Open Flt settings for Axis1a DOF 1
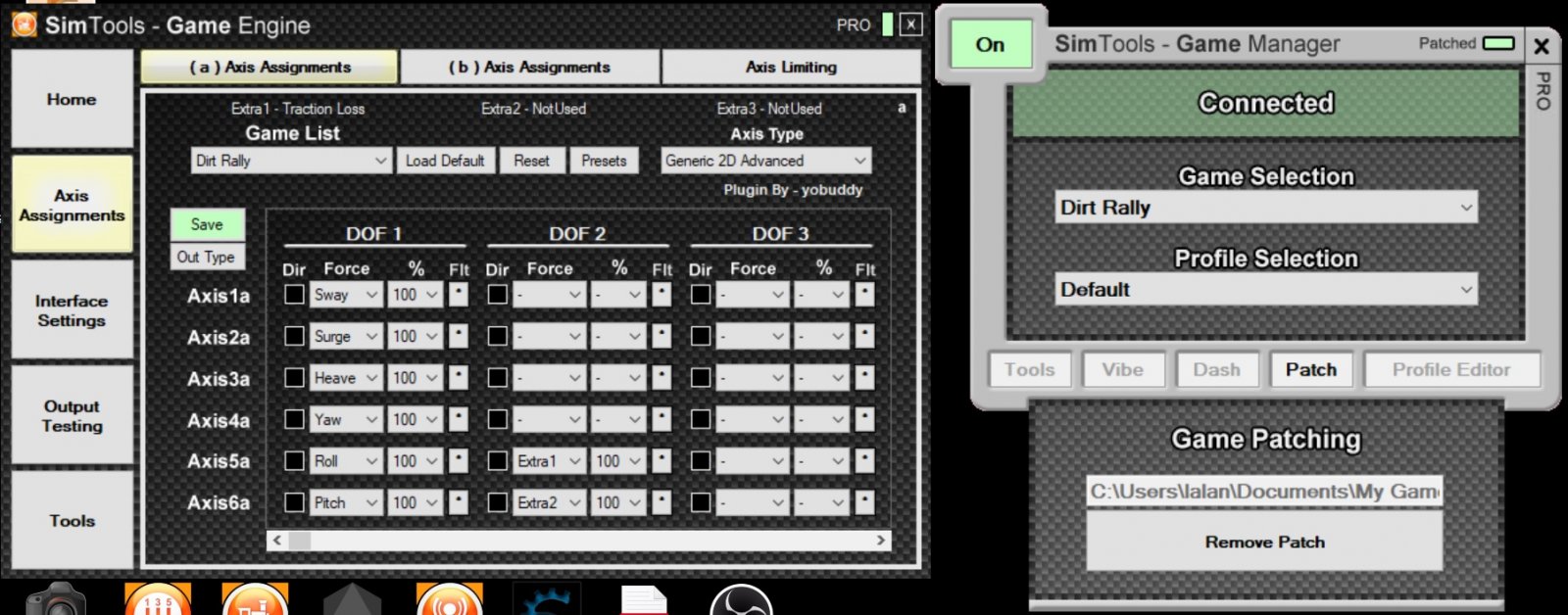 pyautogui.click(x=459, y=294)
